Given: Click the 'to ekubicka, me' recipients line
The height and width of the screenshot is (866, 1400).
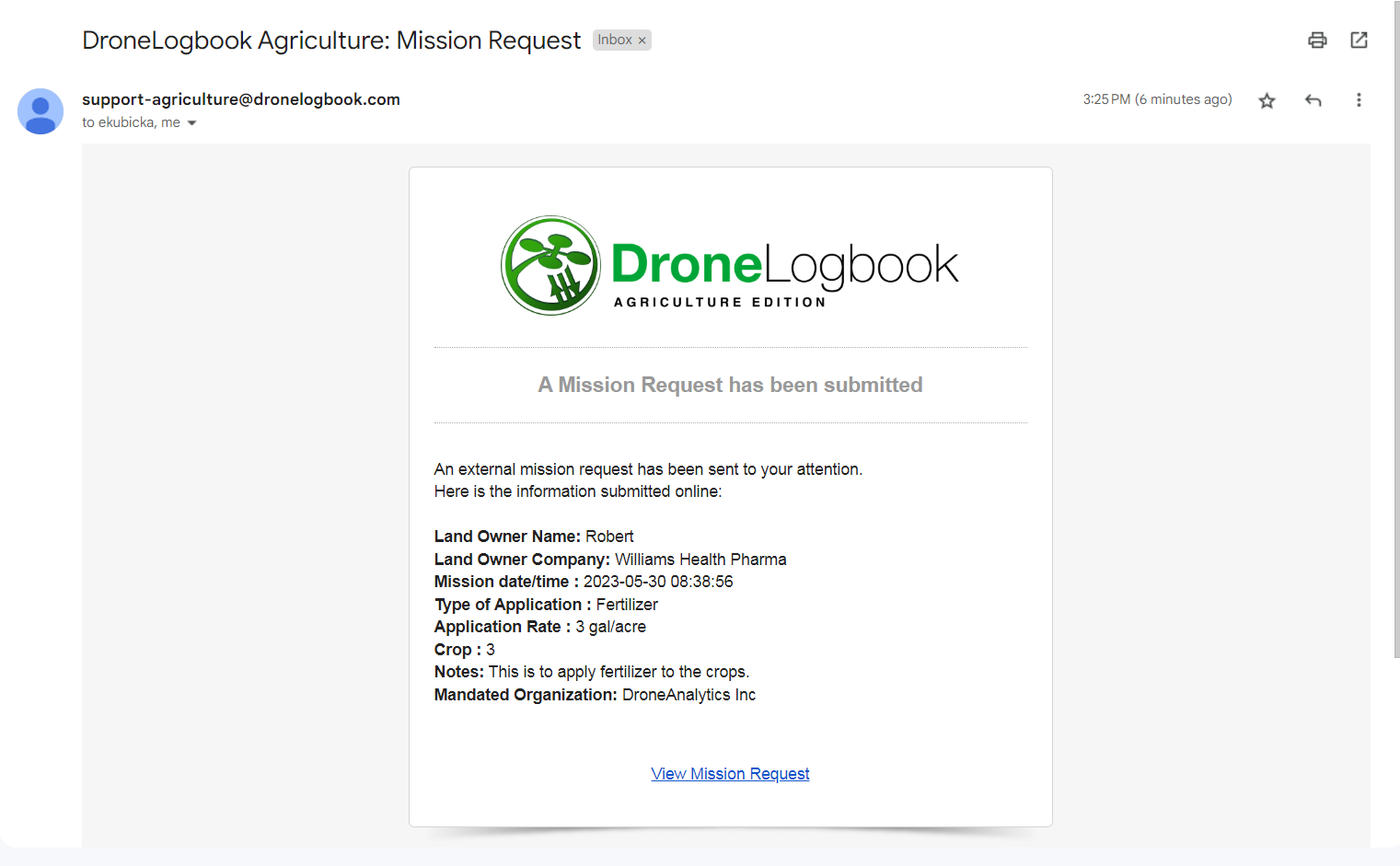Looking at the screenshot, I should click(131, 122).
